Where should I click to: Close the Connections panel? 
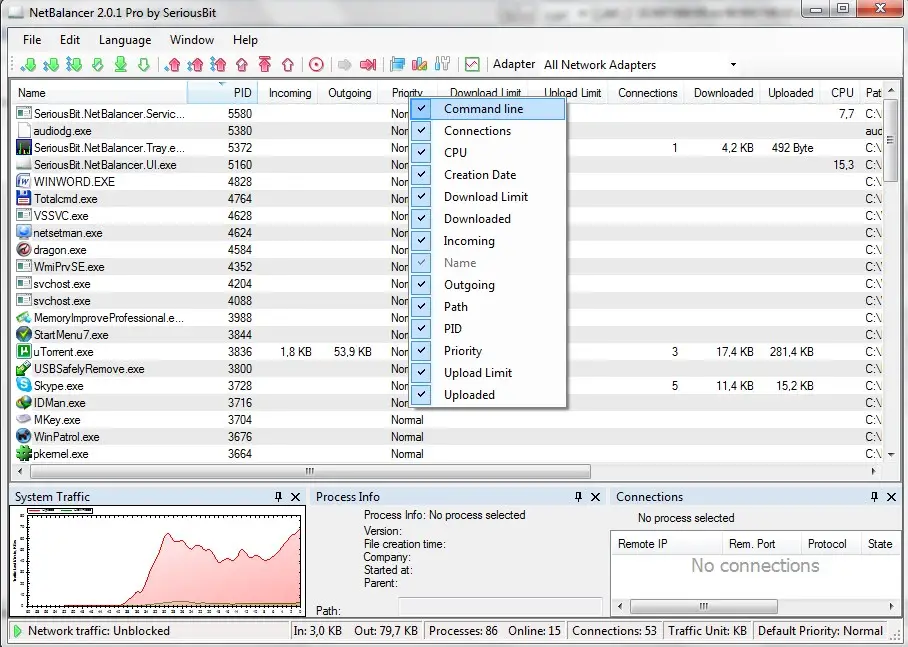tap(891, 496)
